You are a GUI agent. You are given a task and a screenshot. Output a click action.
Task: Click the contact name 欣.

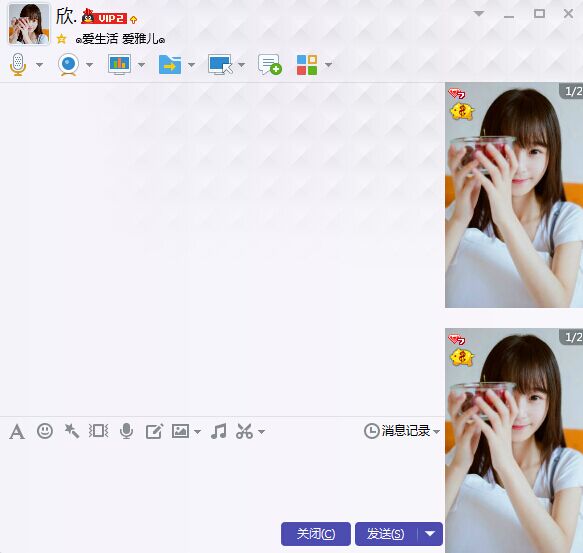coord(66,17)
